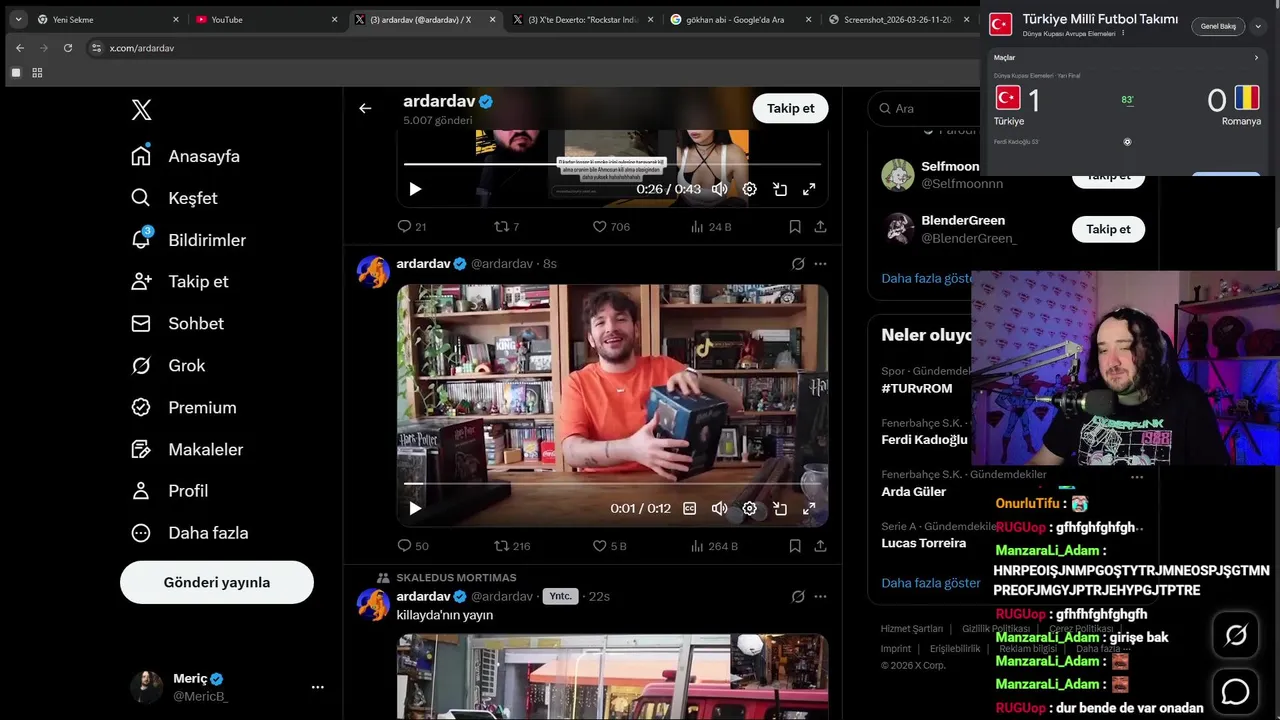
Task: Switch to gökhan abi Google tab
Action: (740, 19)
